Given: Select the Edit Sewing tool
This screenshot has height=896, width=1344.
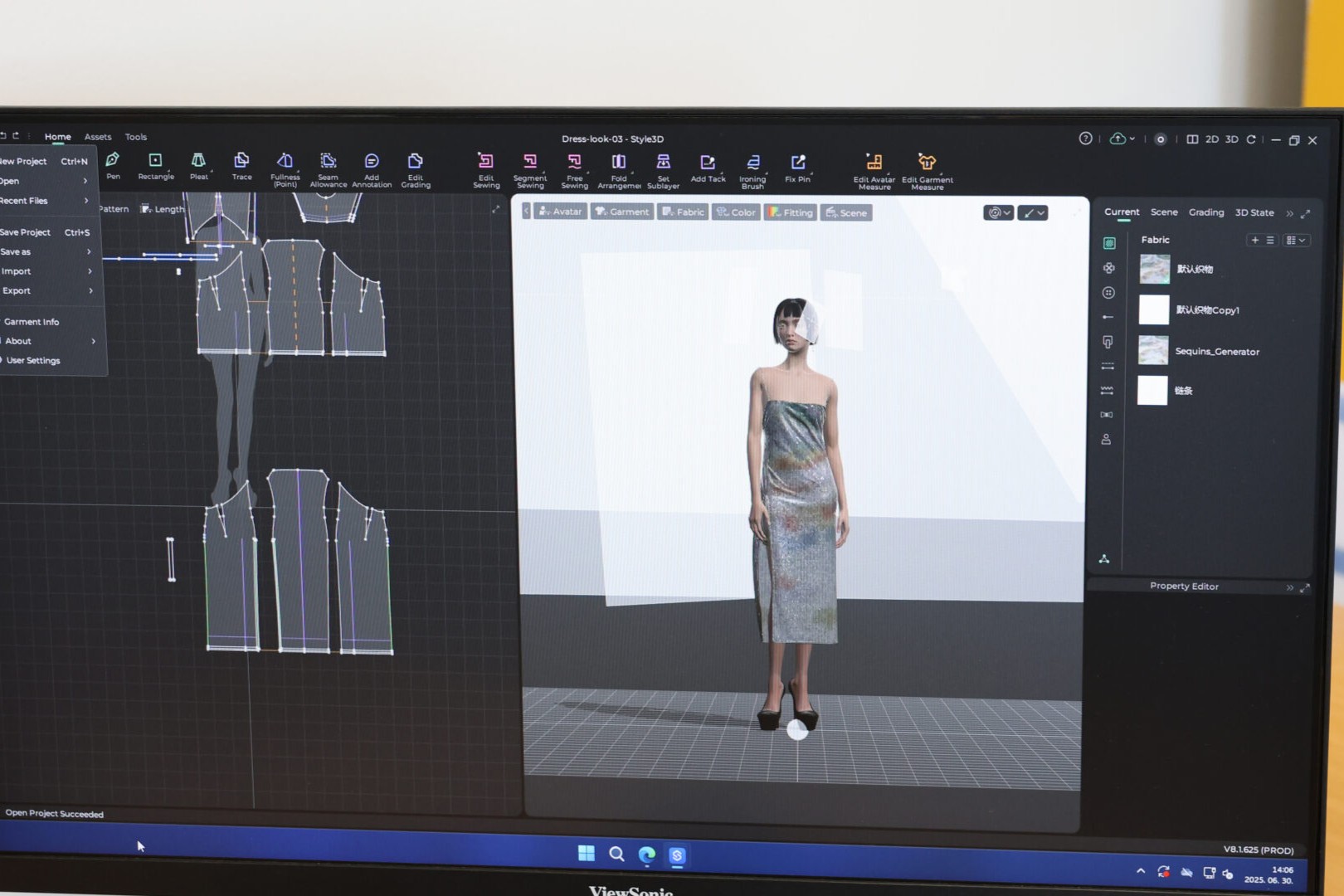Looking at the screenshot, I should [x=486, y=170].
